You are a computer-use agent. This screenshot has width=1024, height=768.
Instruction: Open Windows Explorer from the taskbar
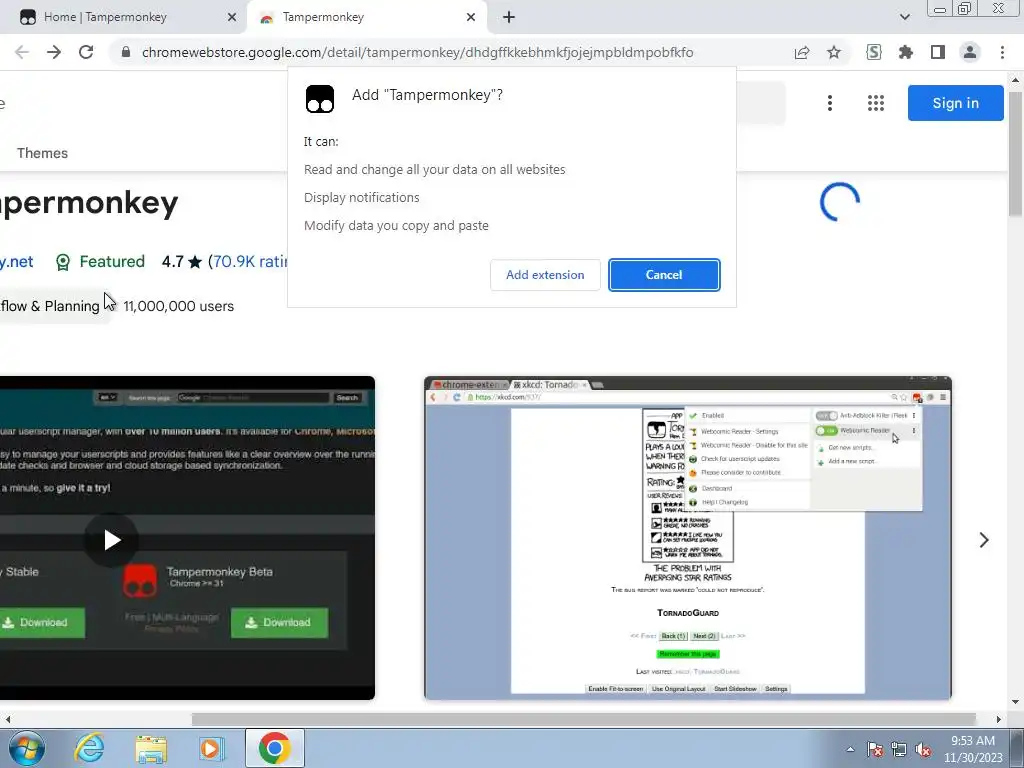[x=151, y=748]
